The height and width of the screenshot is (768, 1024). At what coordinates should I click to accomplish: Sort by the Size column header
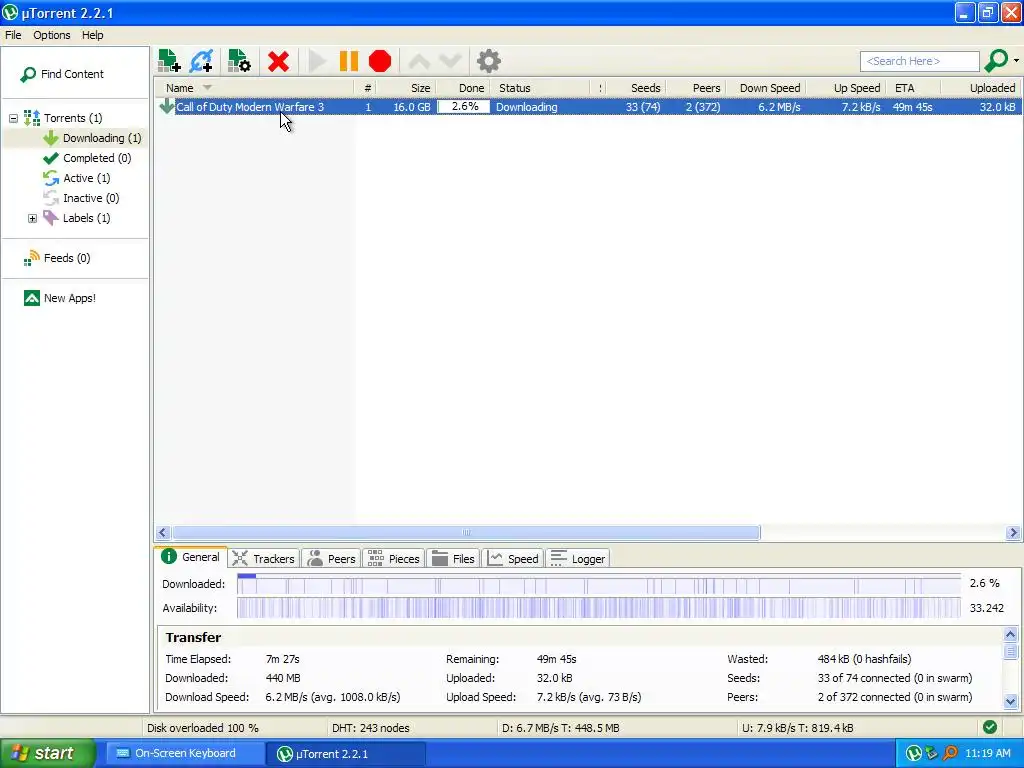click(x=406, y=88)
